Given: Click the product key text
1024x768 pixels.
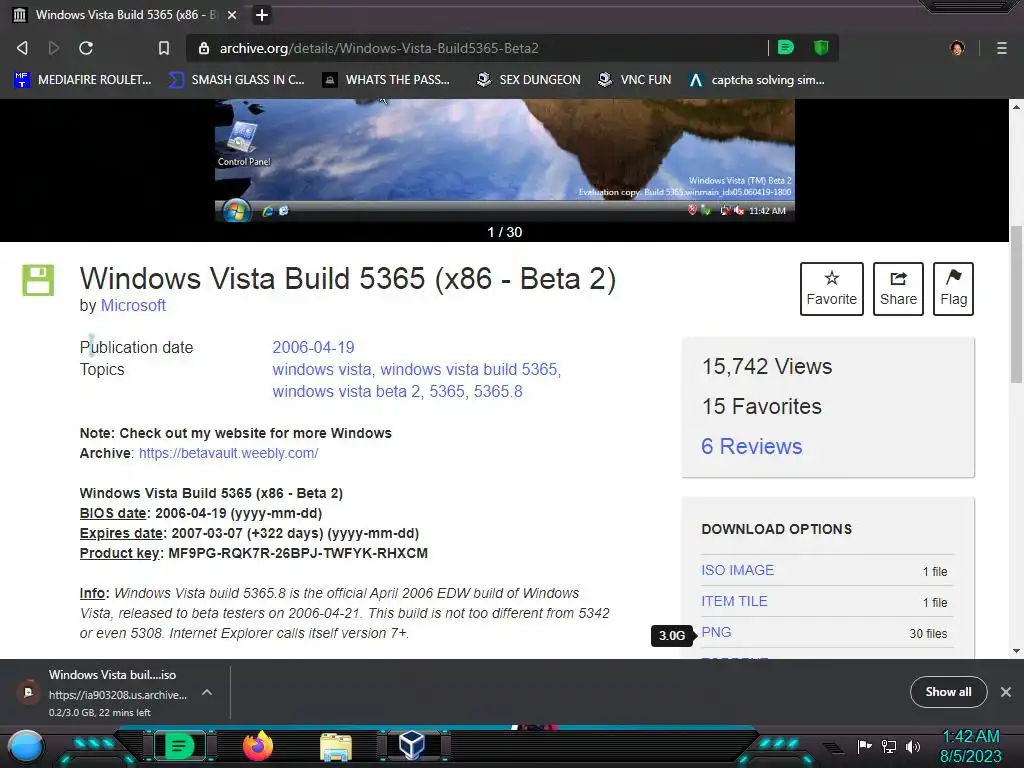Looking at the screenshot, I should click(298, 553).
